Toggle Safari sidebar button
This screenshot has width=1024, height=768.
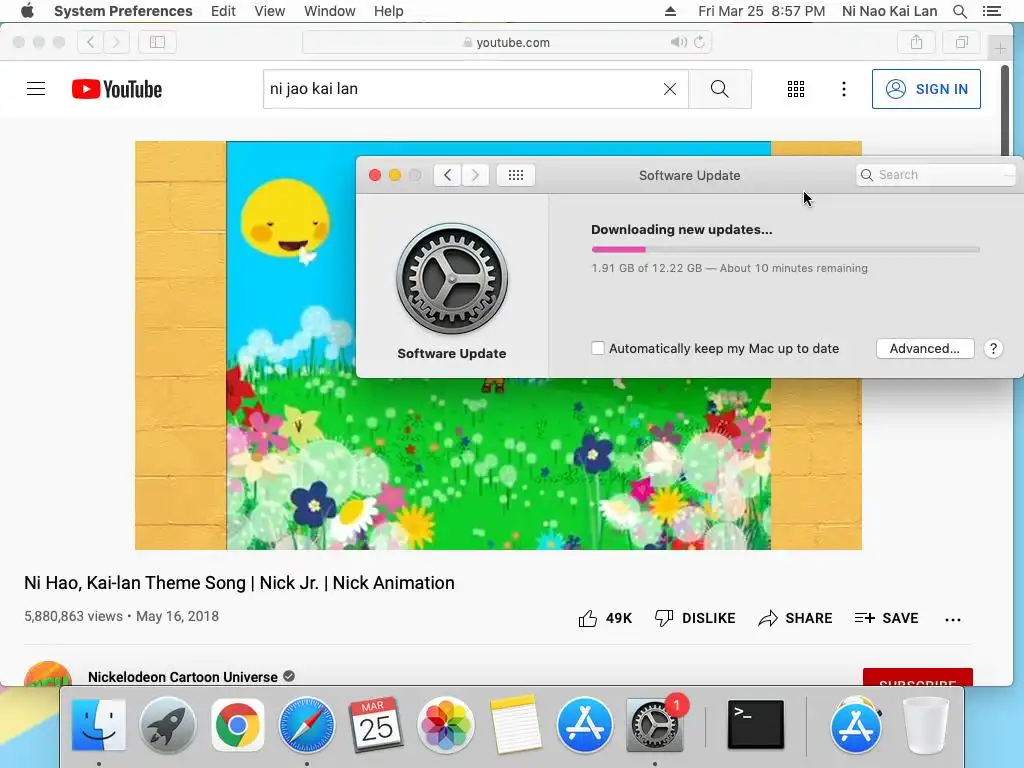(157, 42)
